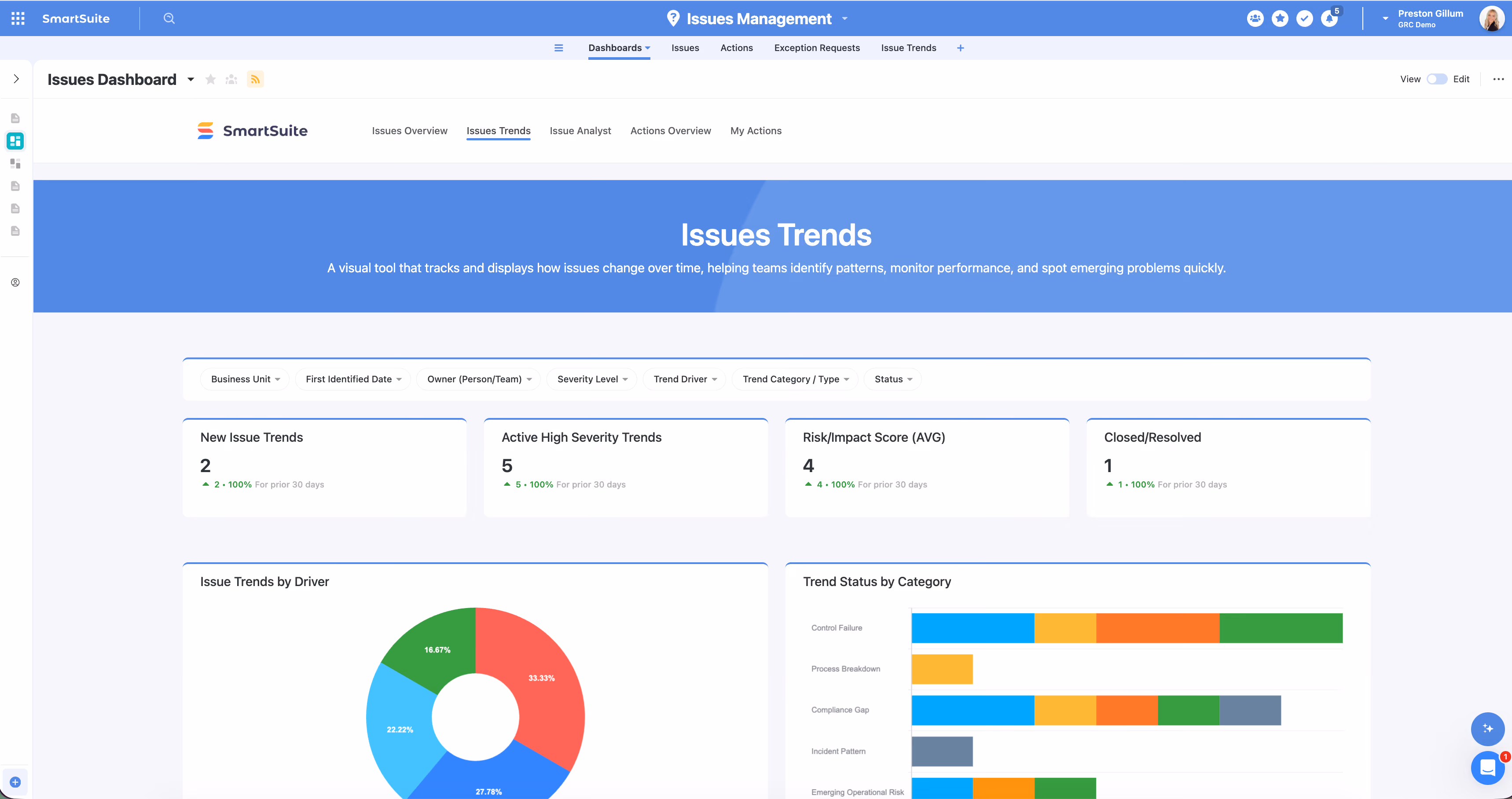Click the orange RSS feed icon
1512x799 pixels.
pos(255,79)
